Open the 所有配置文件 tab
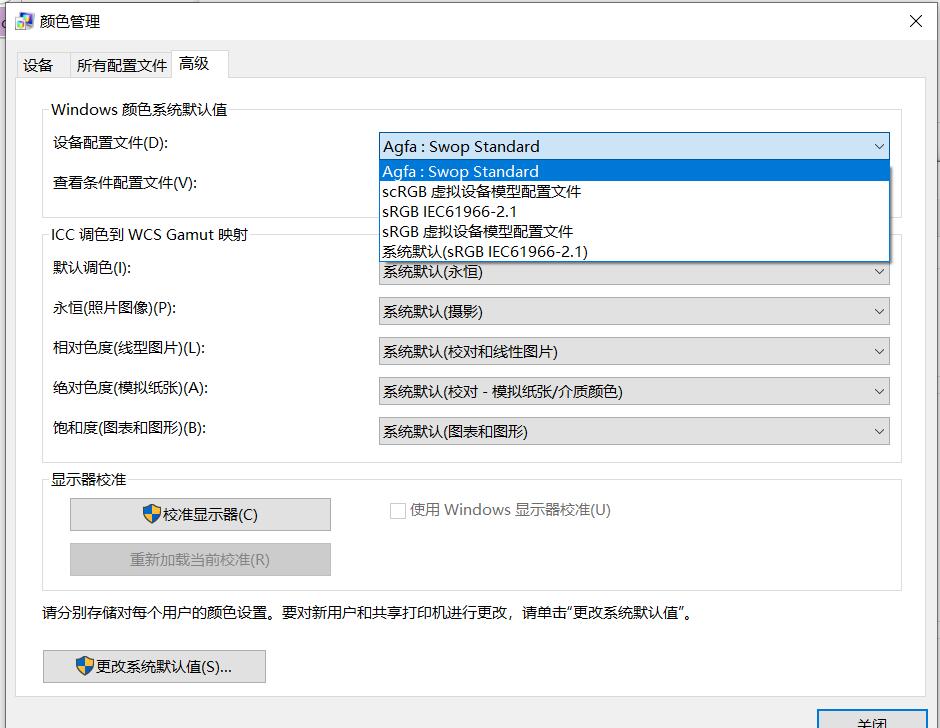The image size is (940, 728). (122, 65)
